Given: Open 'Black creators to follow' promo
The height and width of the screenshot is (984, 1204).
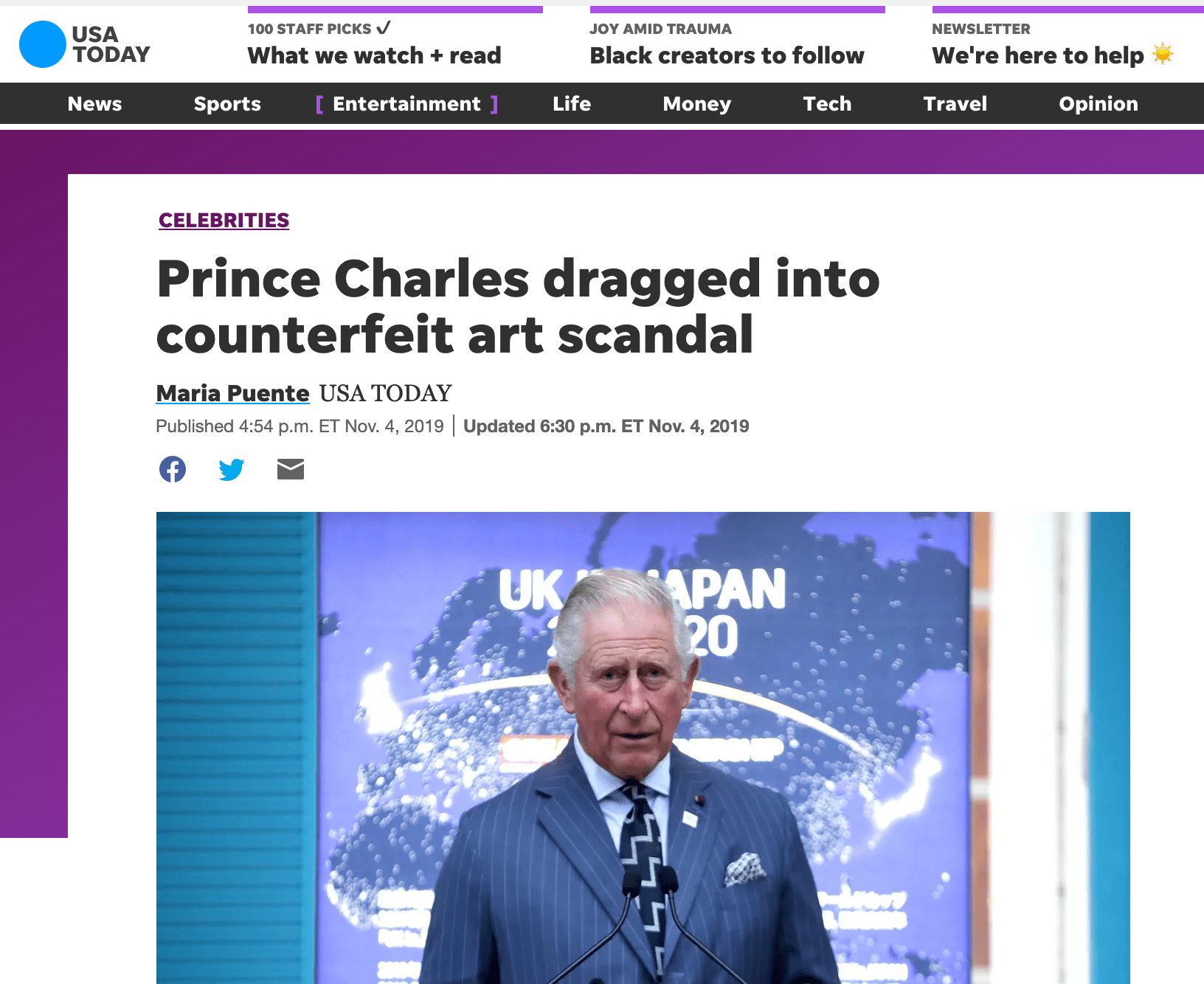Looking at the screenshot, I should click(727, 55).
